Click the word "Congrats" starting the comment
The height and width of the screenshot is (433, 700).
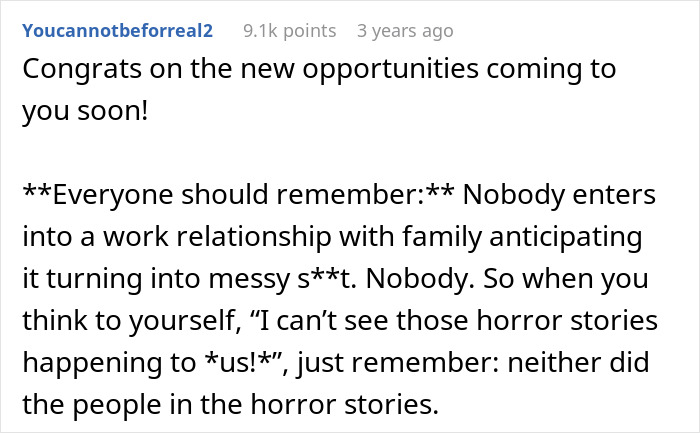click(x=73, y=71)
